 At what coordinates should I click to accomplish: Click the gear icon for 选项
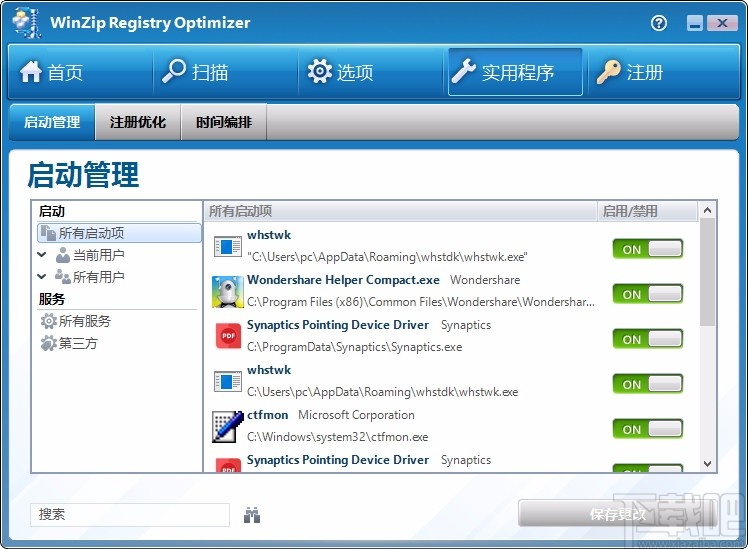point(319,72)
